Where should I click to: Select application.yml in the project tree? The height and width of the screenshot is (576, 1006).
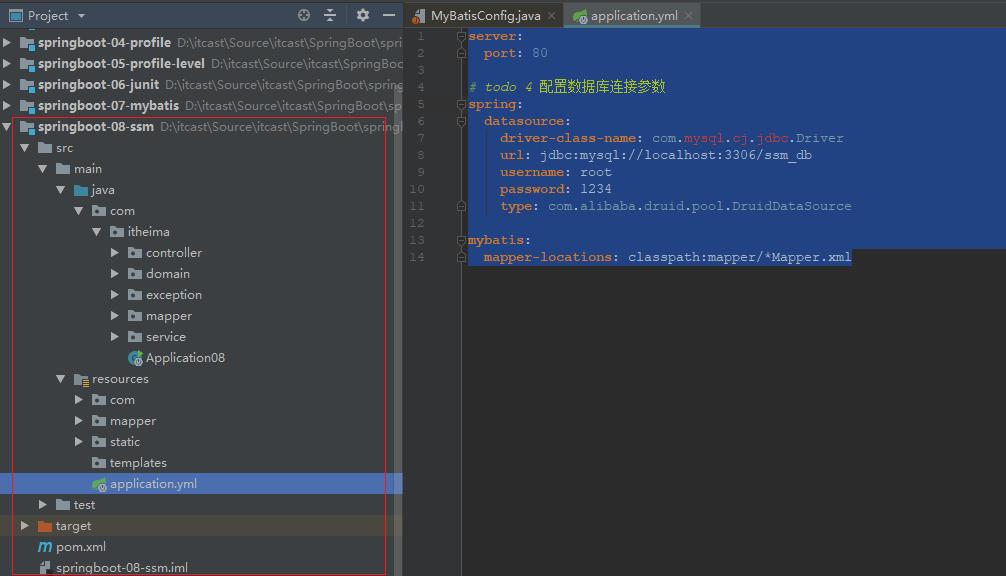pyautogui.click(x=152, y=484)
